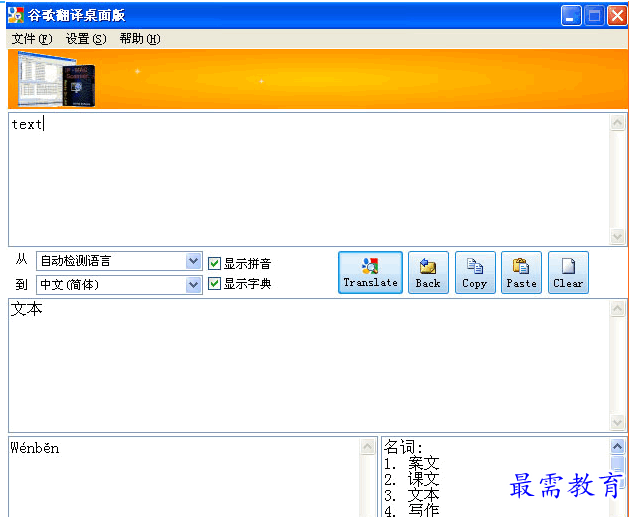Click up arrow of pinyin panel scrollbar
Screen dimensions: 631x517
(368, 447)
